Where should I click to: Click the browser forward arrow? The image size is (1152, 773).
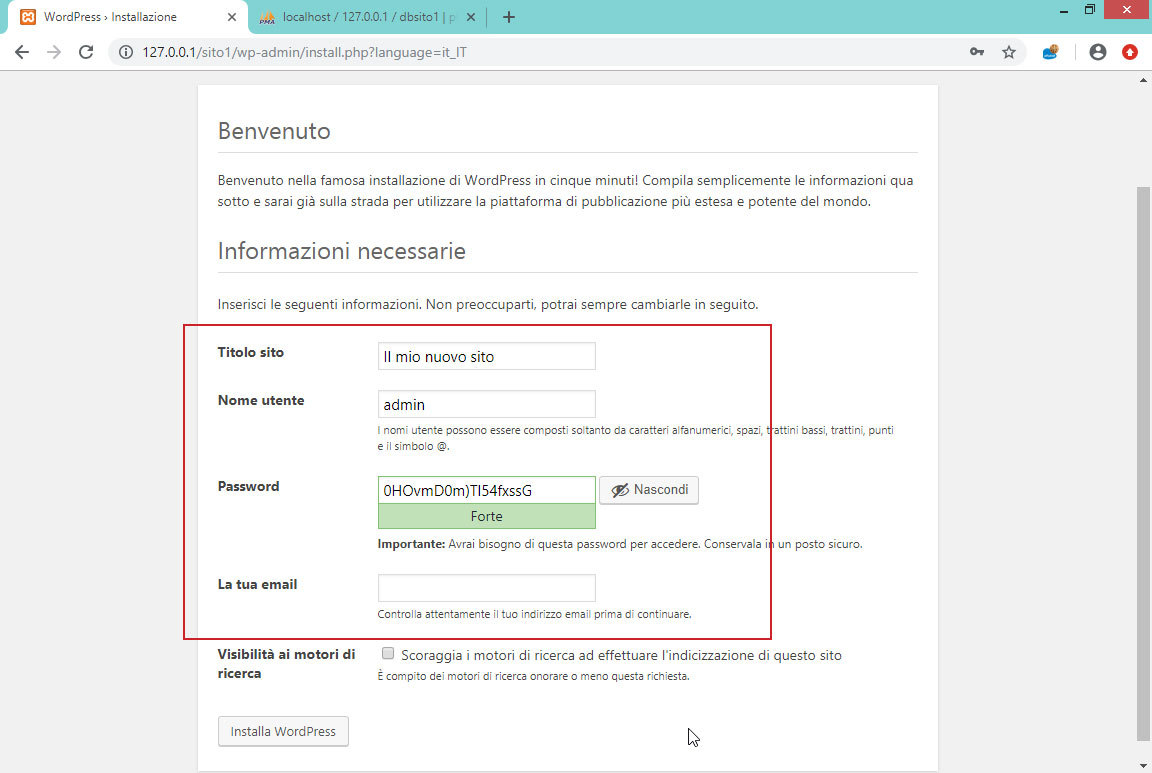click(54, 52)
